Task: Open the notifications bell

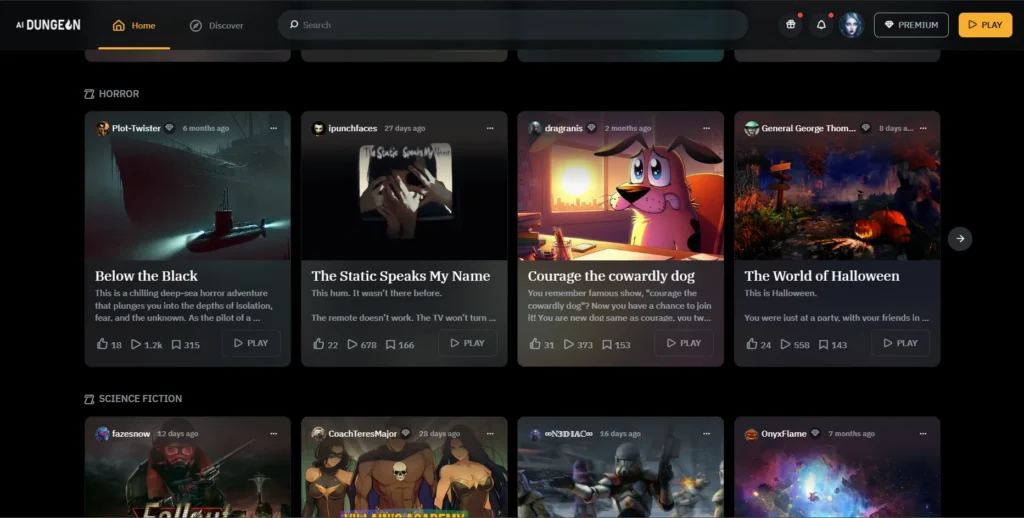Action: point(821,25)
